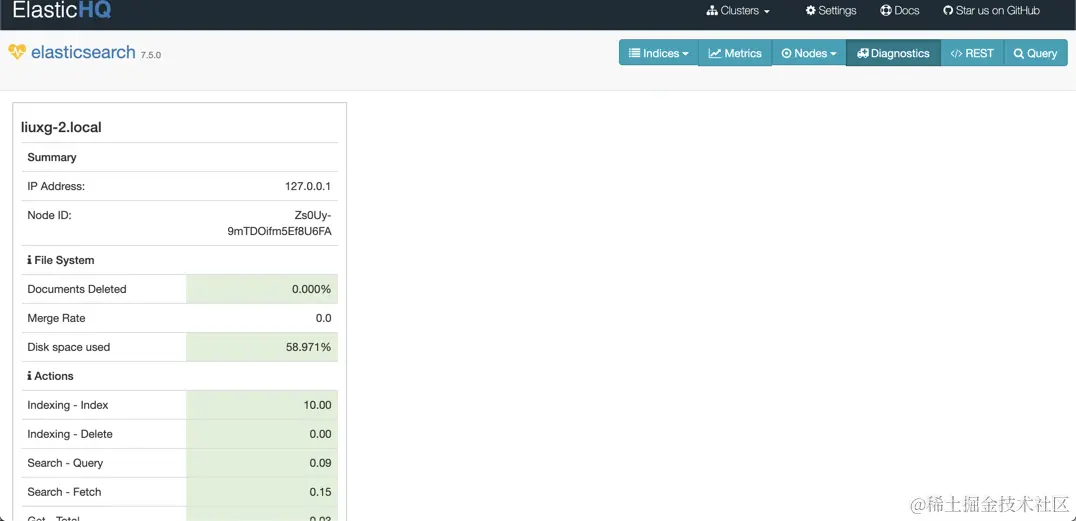The image size is (1076, 521).
Task: Click the Disk space used label
Action: click(x=69, y=347)
